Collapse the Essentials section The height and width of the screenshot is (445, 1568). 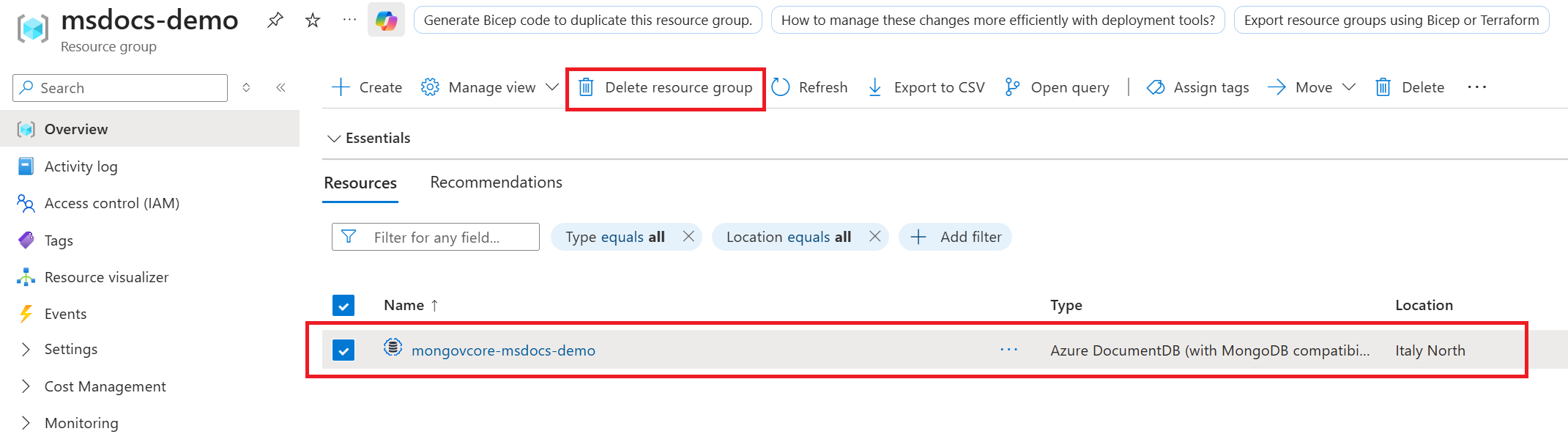[x=334, y=138]
